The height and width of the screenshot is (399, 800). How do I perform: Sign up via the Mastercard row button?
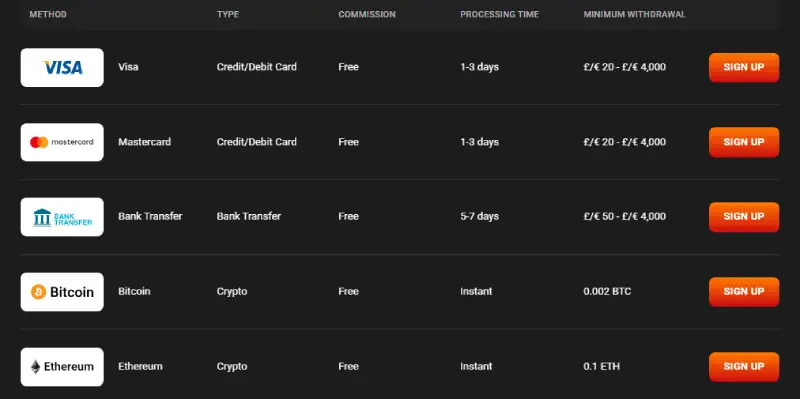[744, 142]
